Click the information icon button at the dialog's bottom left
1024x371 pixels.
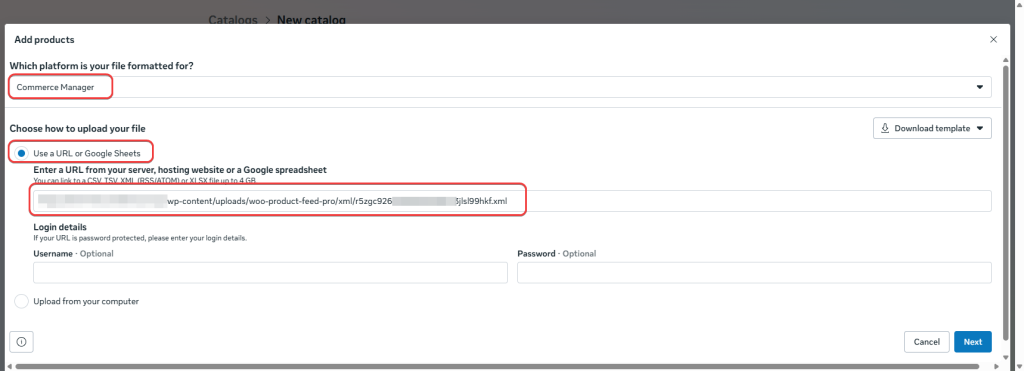tap(22, 342)
